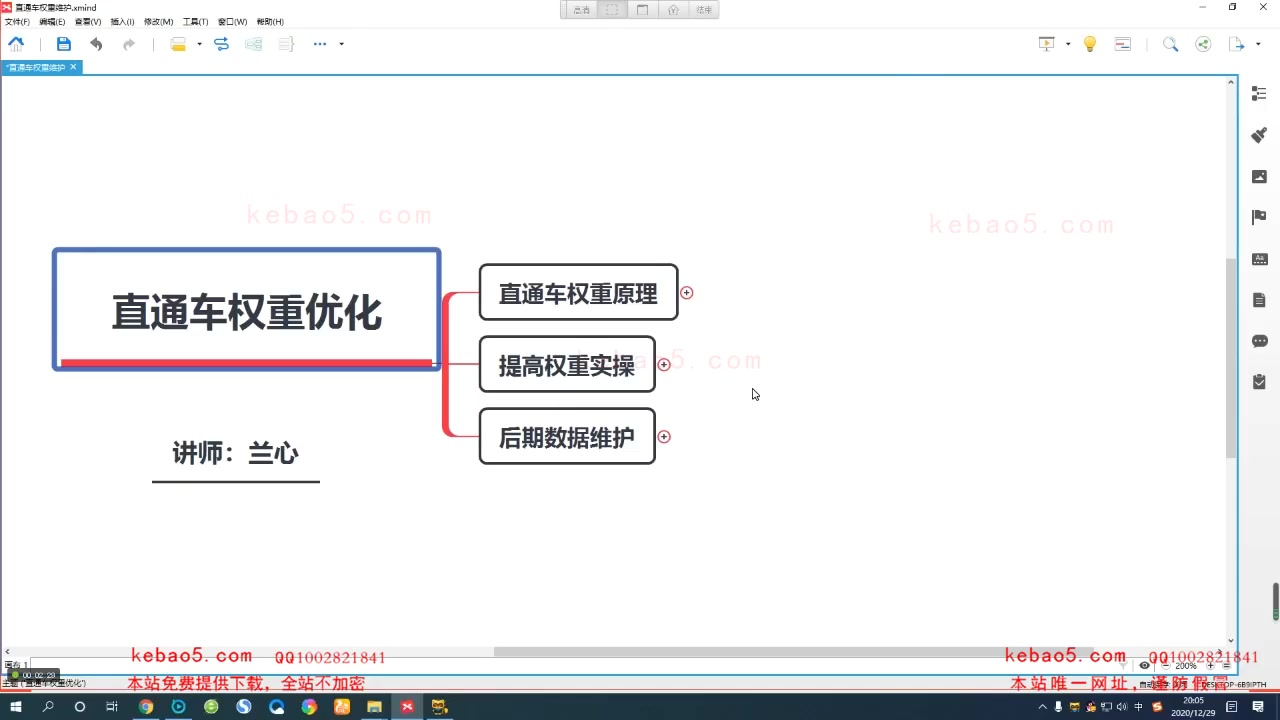The width and height of the screenshot is (1280, 720).
Task: Click the recorder region selection button
Action: coord(612,10)
